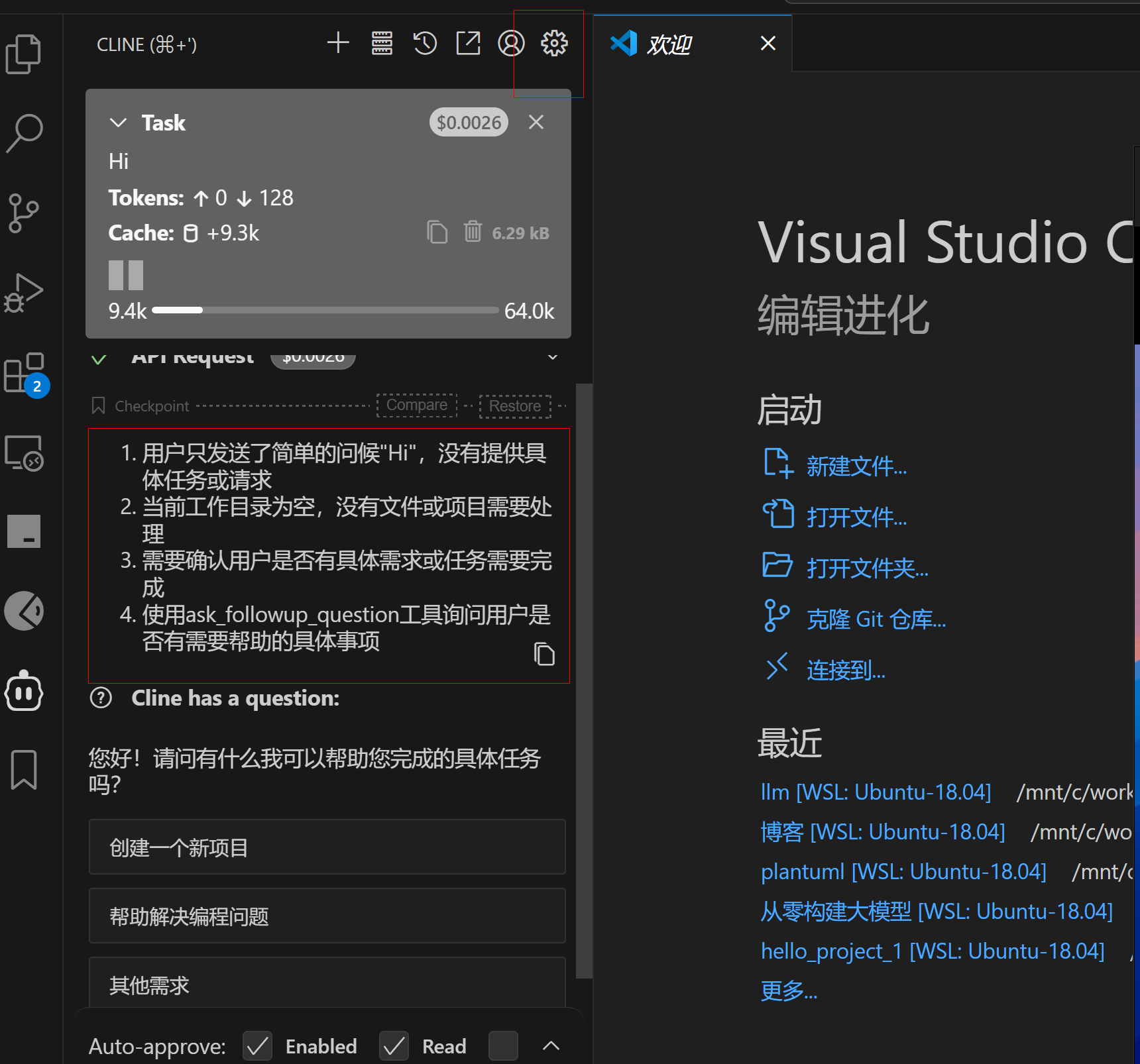Collapse the Task header chevron
Image resolution: width=1140 pixels, height=1064 pixels.
118,123
